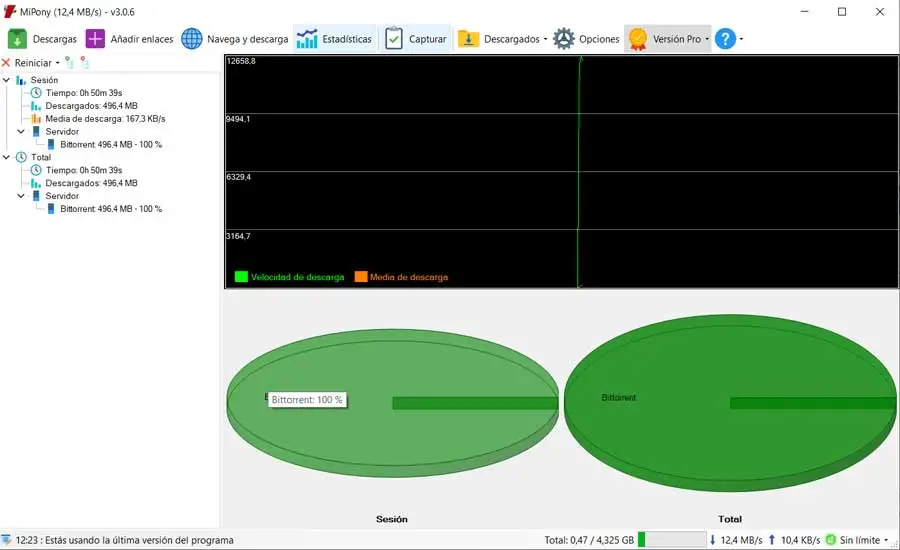
Task: Open the help button dropdown arrow
Action: (741, 39)
